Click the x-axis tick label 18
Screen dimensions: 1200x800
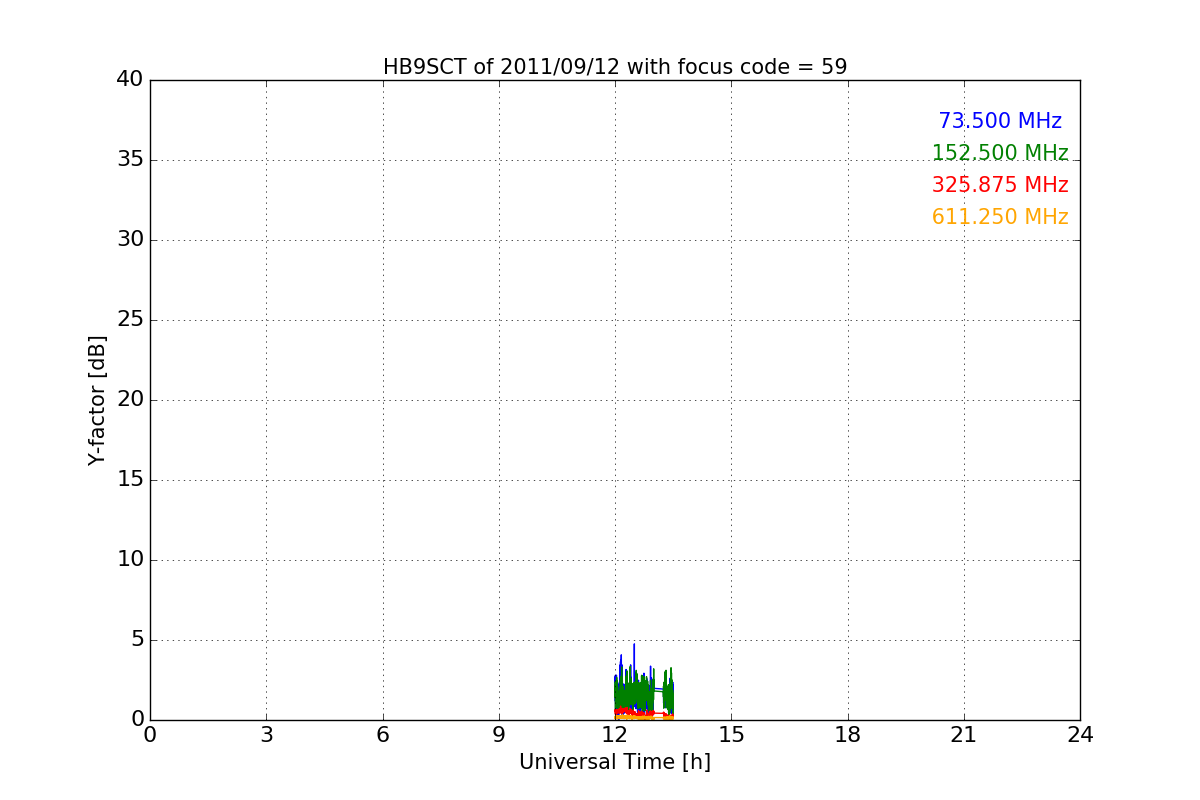(848, 735)
